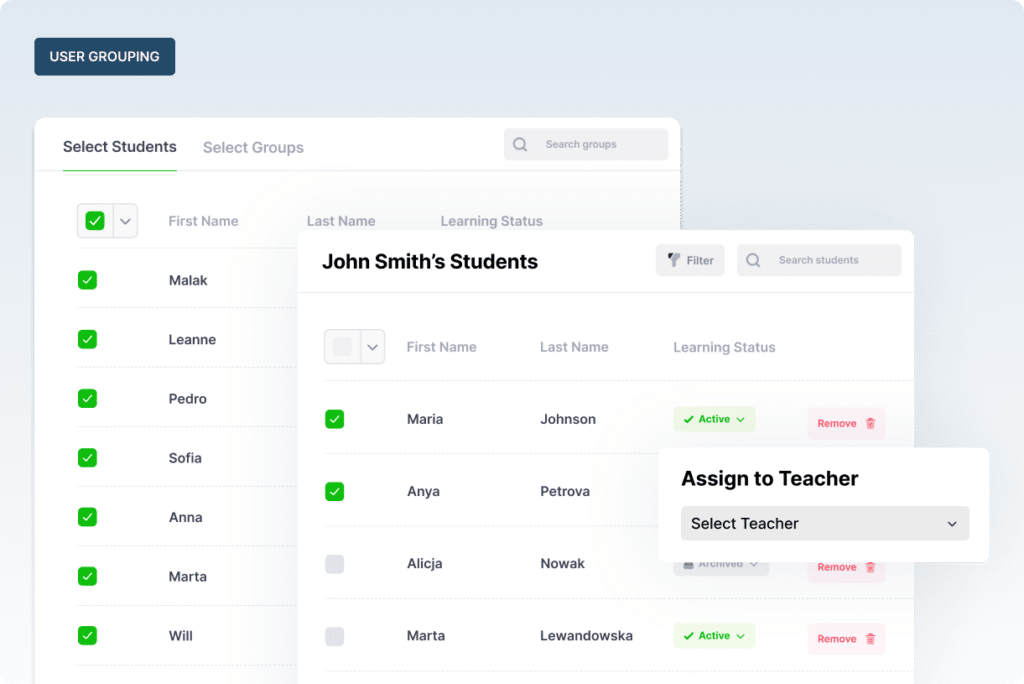Open the Select Teacher dropdown
This screenshot has width=1024, height=684.
(x=824, y=523)
